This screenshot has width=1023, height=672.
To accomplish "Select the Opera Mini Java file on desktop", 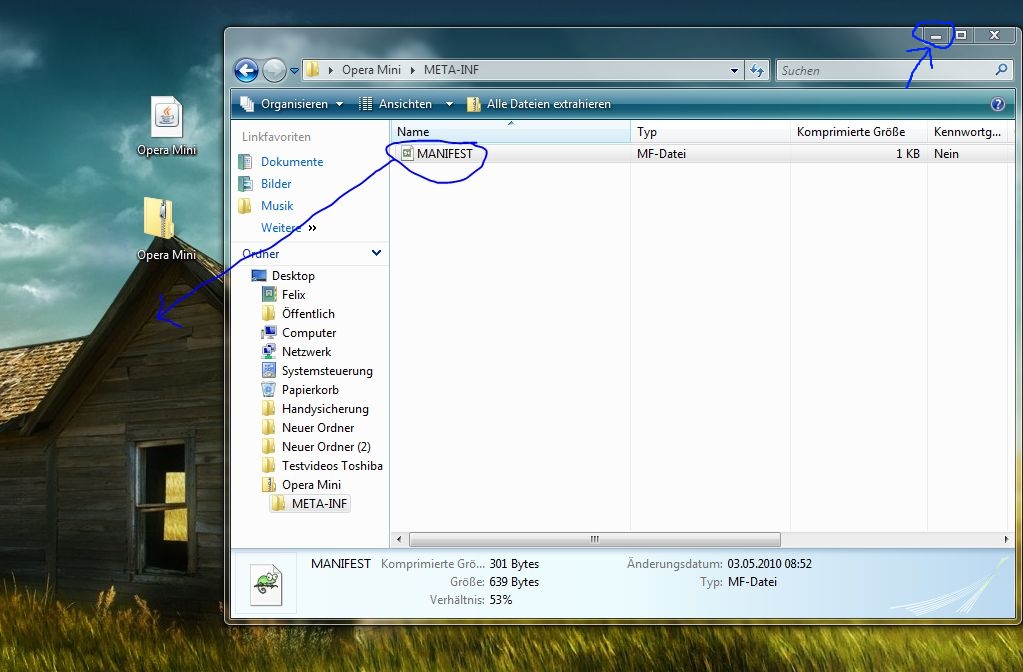I will (166, 127).
